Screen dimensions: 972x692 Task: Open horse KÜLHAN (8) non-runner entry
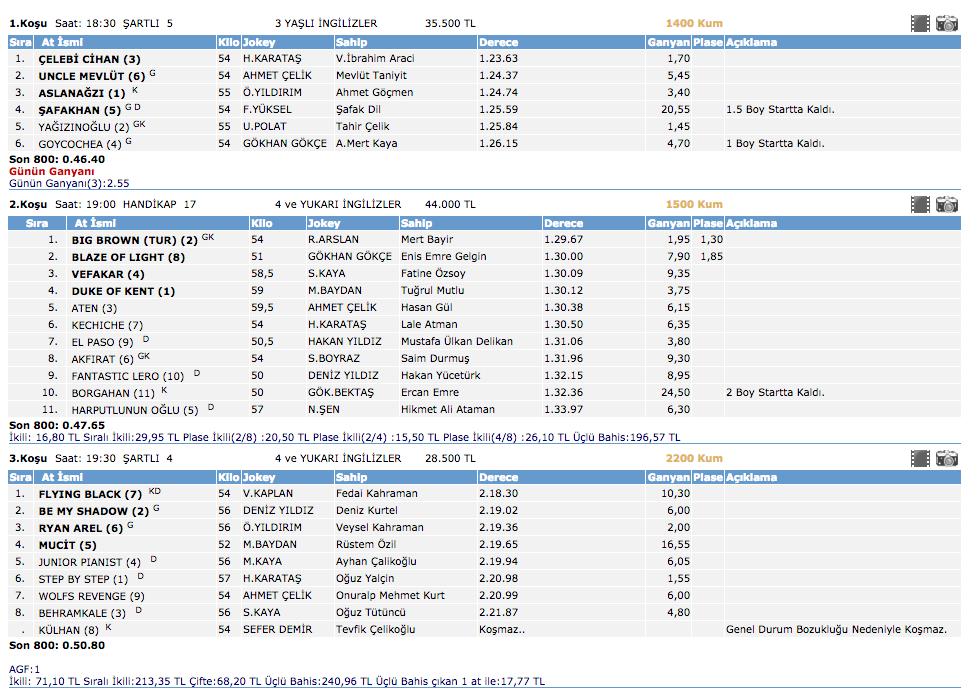[x=68, y=630]
